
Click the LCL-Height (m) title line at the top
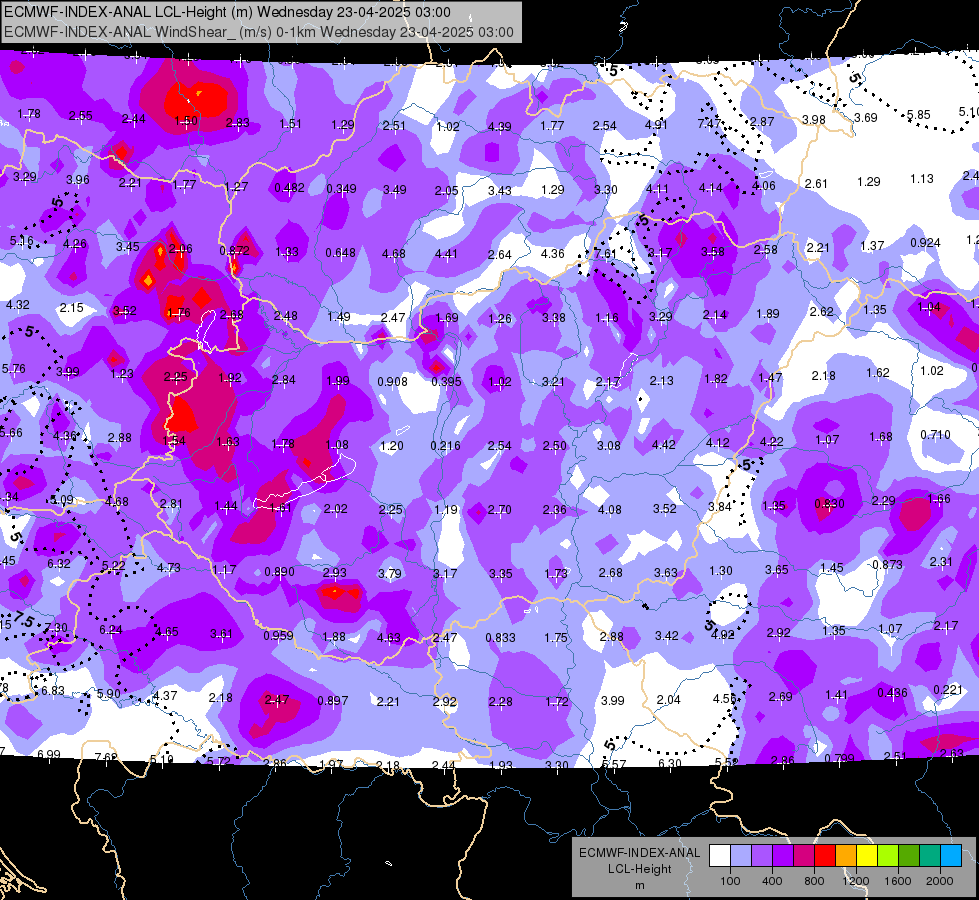point(227,12)
